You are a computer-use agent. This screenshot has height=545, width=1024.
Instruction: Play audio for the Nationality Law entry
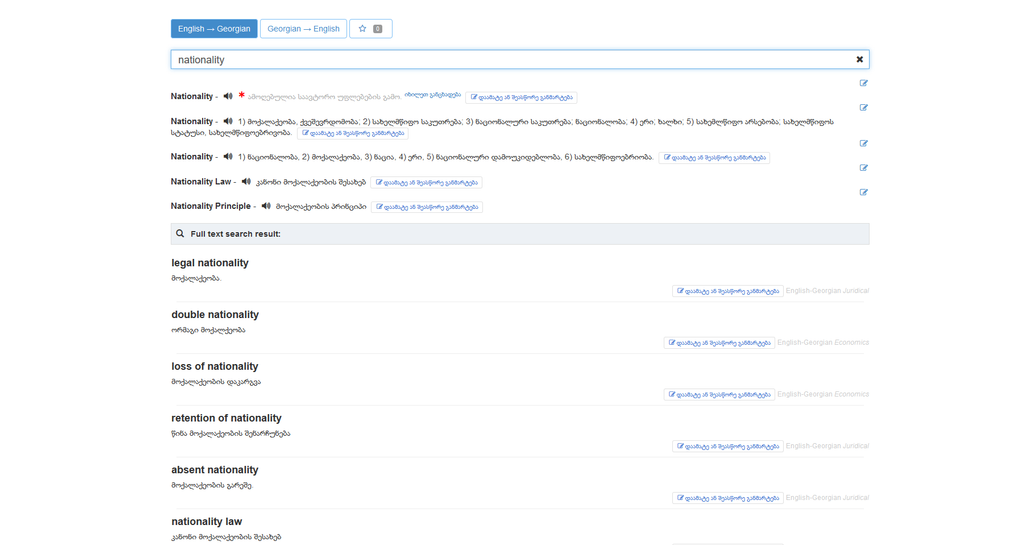point(246,182)
